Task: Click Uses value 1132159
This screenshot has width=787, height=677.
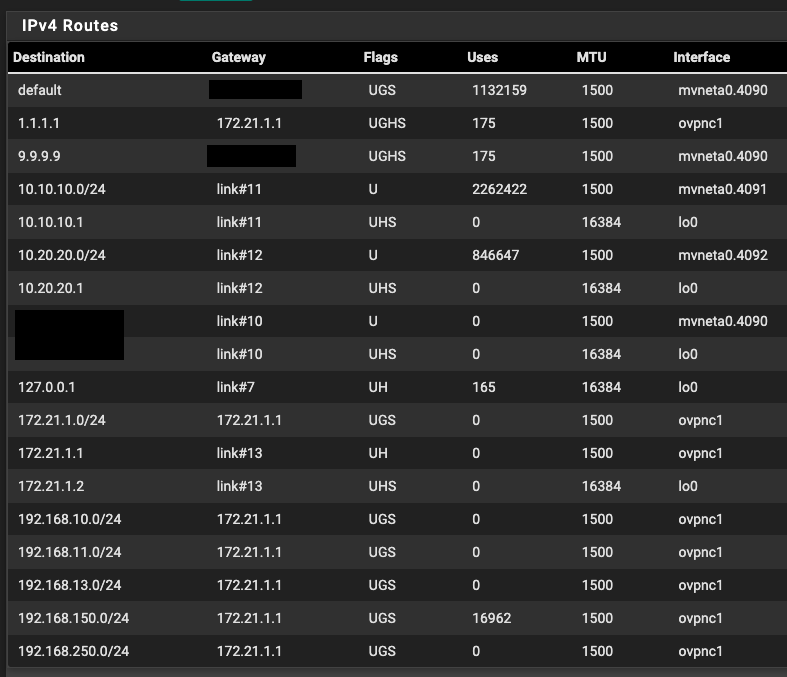Action: tap(499, 90)
